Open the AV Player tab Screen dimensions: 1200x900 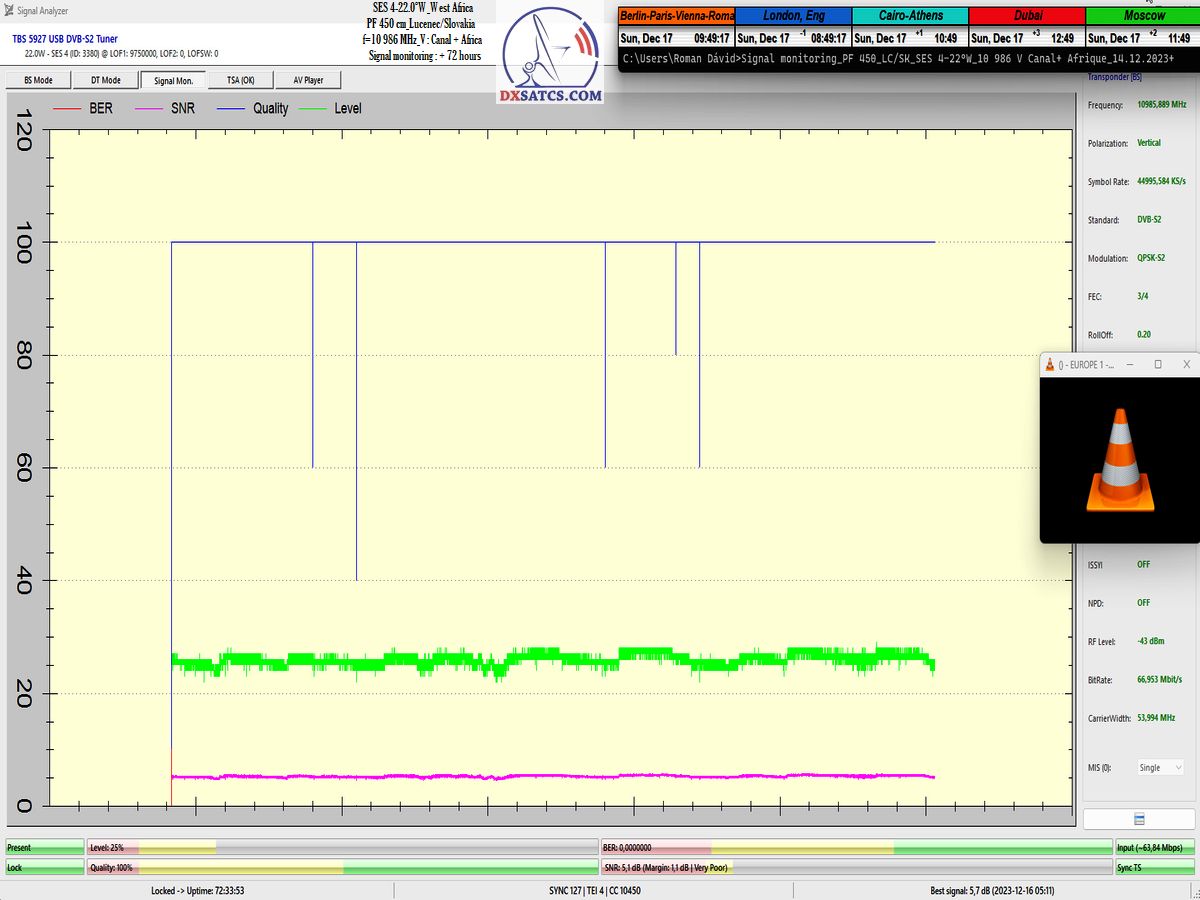pos(308,80)
